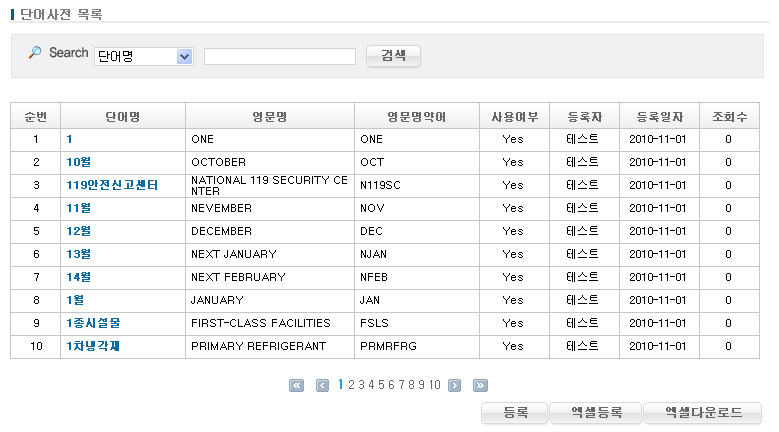Switch to page 2 of results
779x432 pixels.
coord(351,385)
